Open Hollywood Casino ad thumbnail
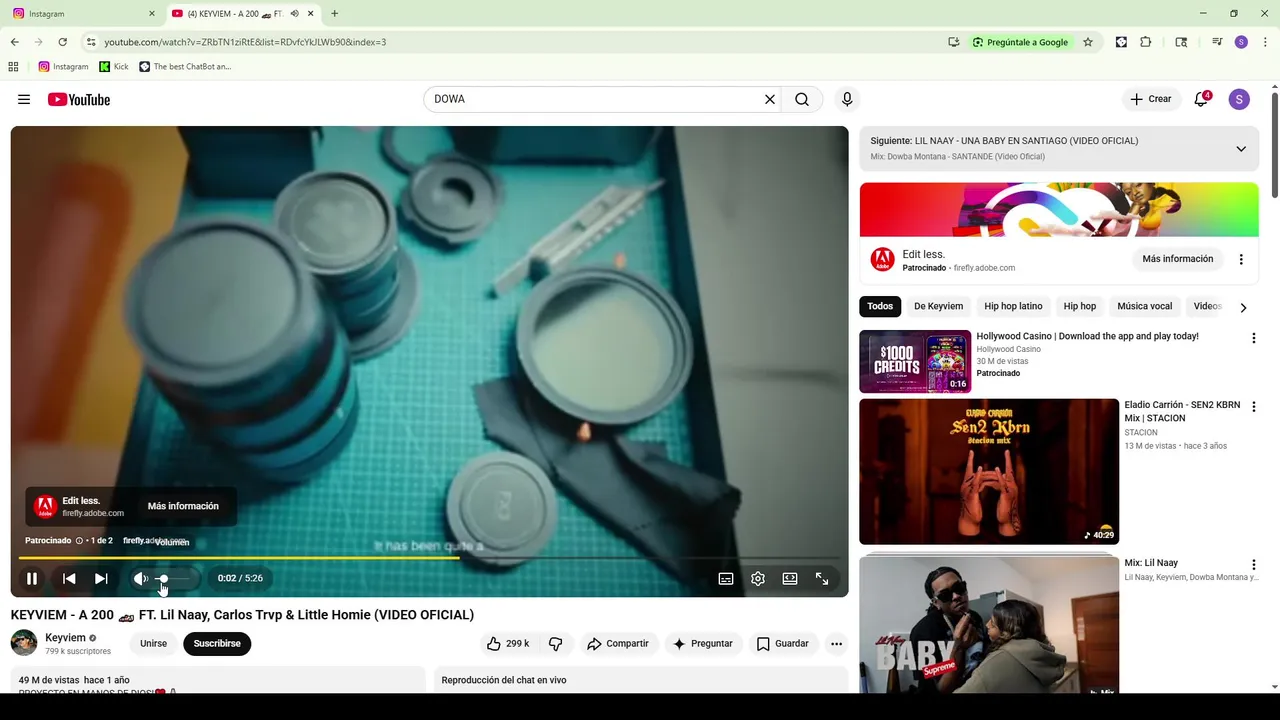Image resolution: width=1280 pixels, height=720 pixels. pyautogui.click(x=915, y=361)
